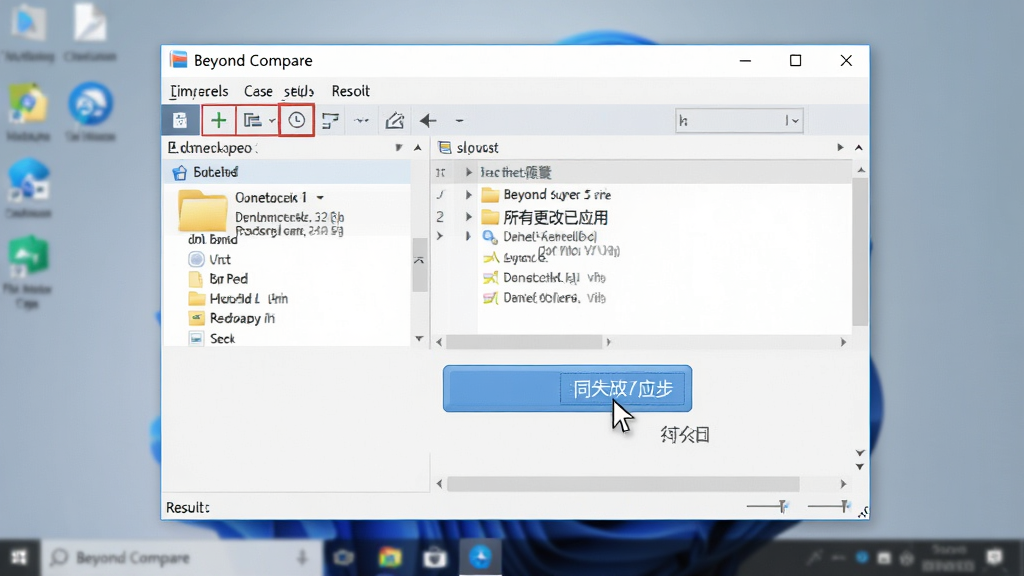Click the taskbar camera icon
The width and height of the screenshot is (1024, 576).
click(x=344, y=558)
